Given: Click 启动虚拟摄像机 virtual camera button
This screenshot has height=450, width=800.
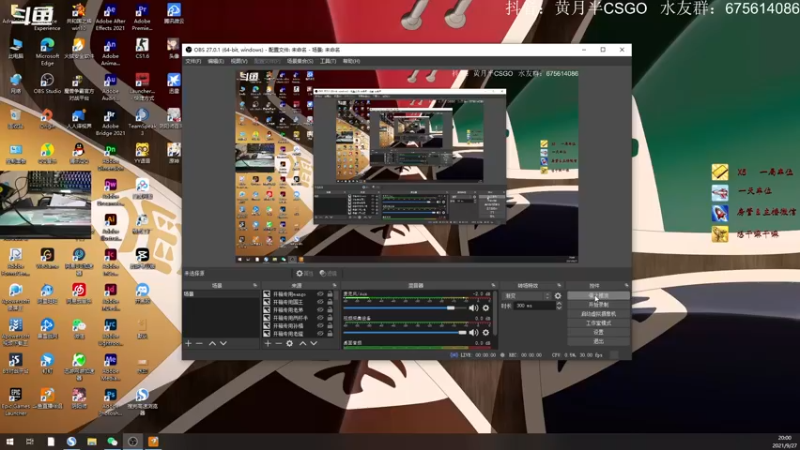Looking at the screenshot, I should pyautogui.click(x=598, y=314).
